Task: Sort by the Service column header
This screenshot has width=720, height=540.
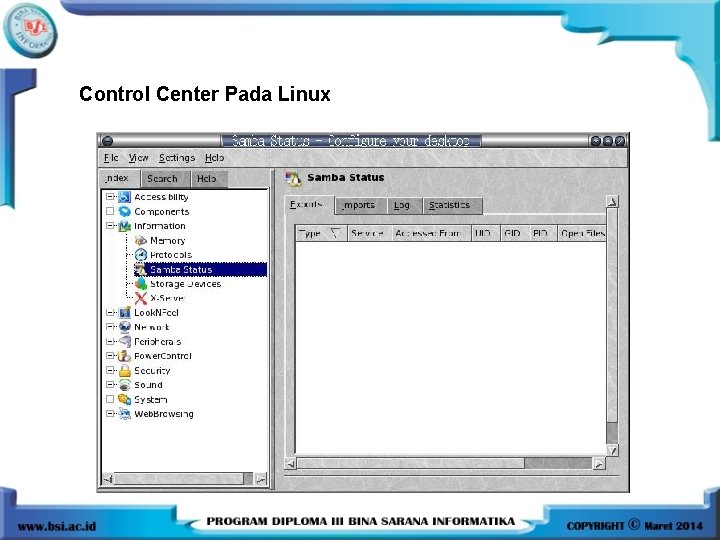Action: pyautogui.click(x=369, y=233)
